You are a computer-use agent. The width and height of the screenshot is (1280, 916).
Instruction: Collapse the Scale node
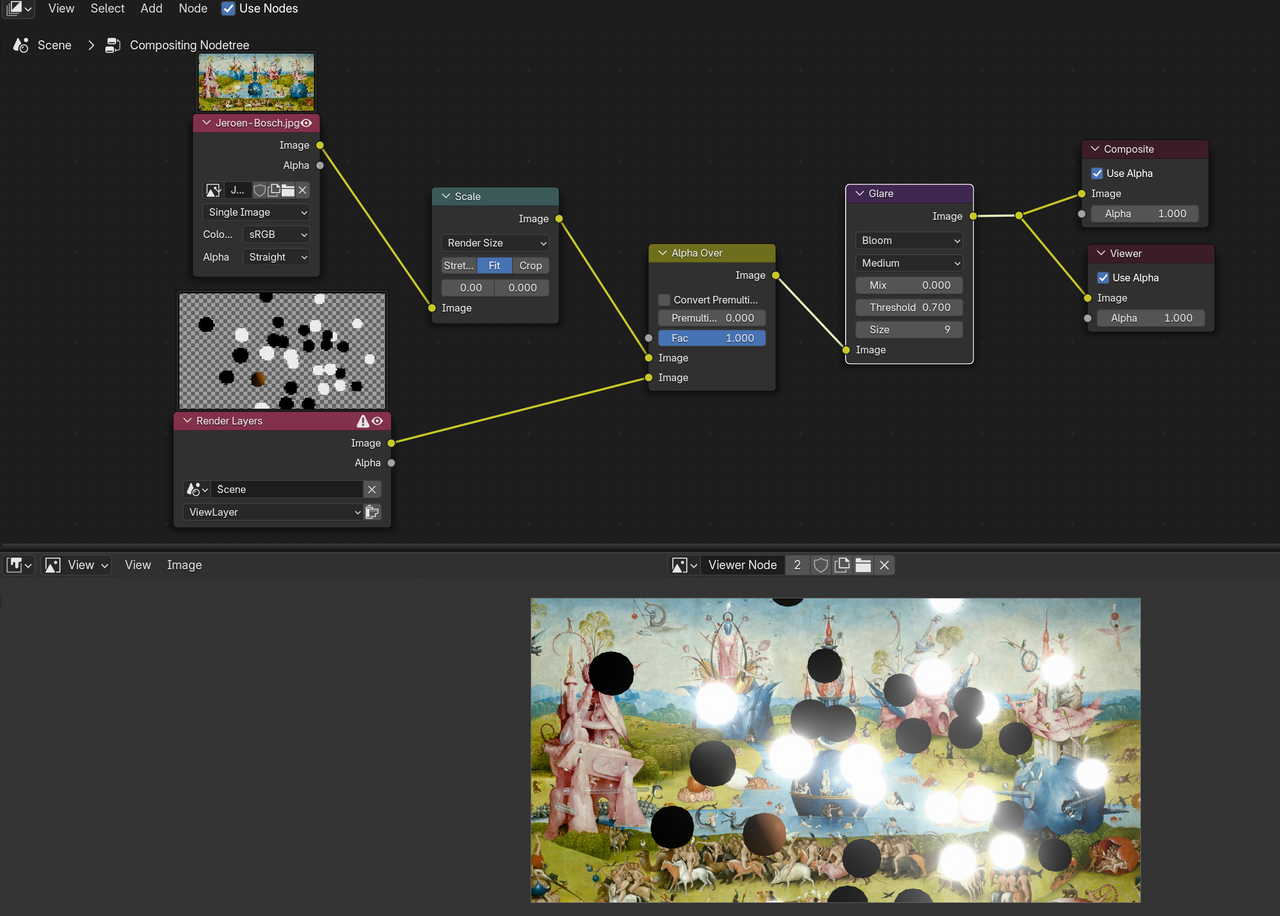446,196
